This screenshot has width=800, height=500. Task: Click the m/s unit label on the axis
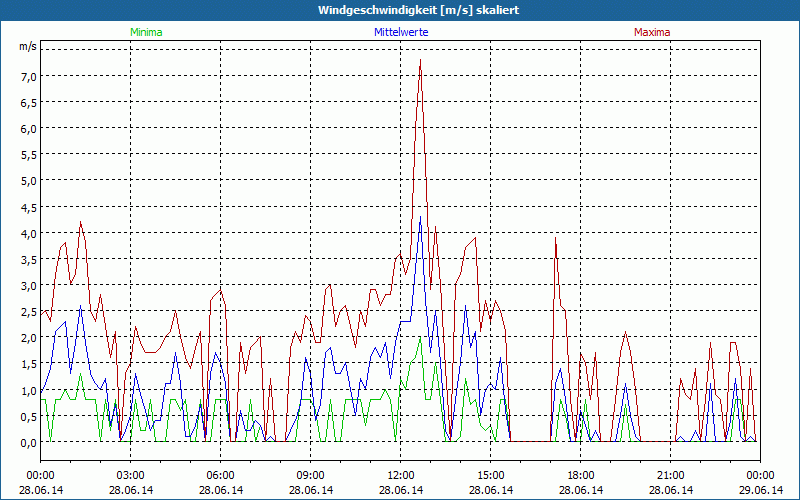pos(28,46)
